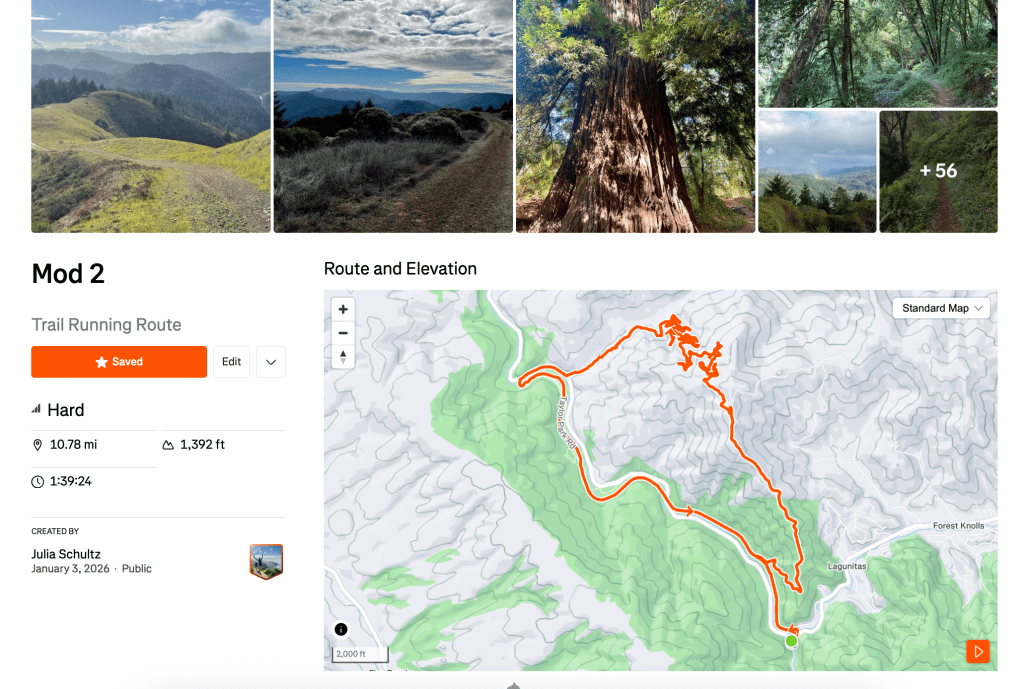
Task: Open map attribution info icon
Action: point(341,629)
